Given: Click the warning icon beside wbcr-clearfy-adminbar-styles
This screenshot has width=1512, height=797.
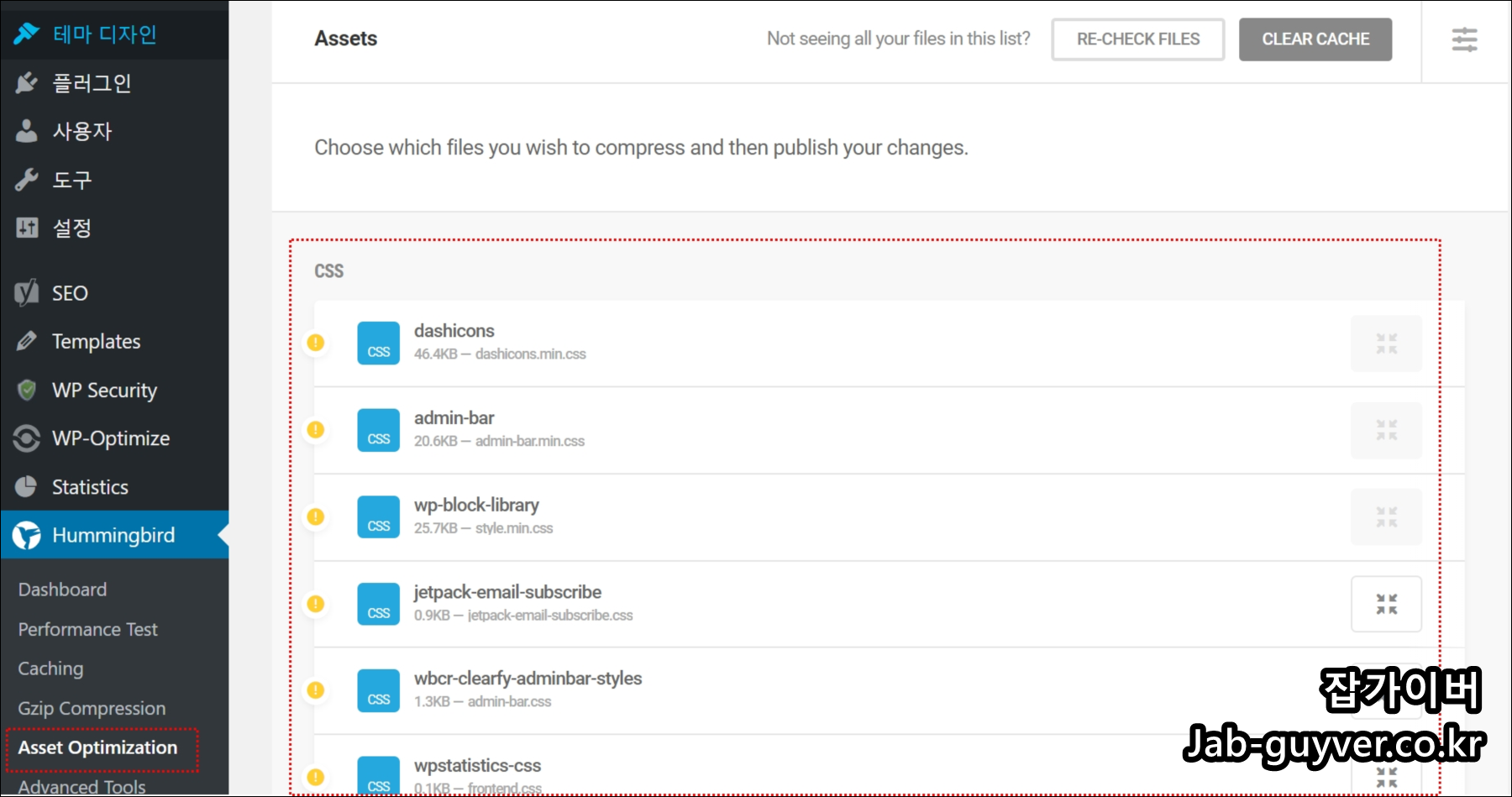Looking at the screenshot, I should 316,690.
